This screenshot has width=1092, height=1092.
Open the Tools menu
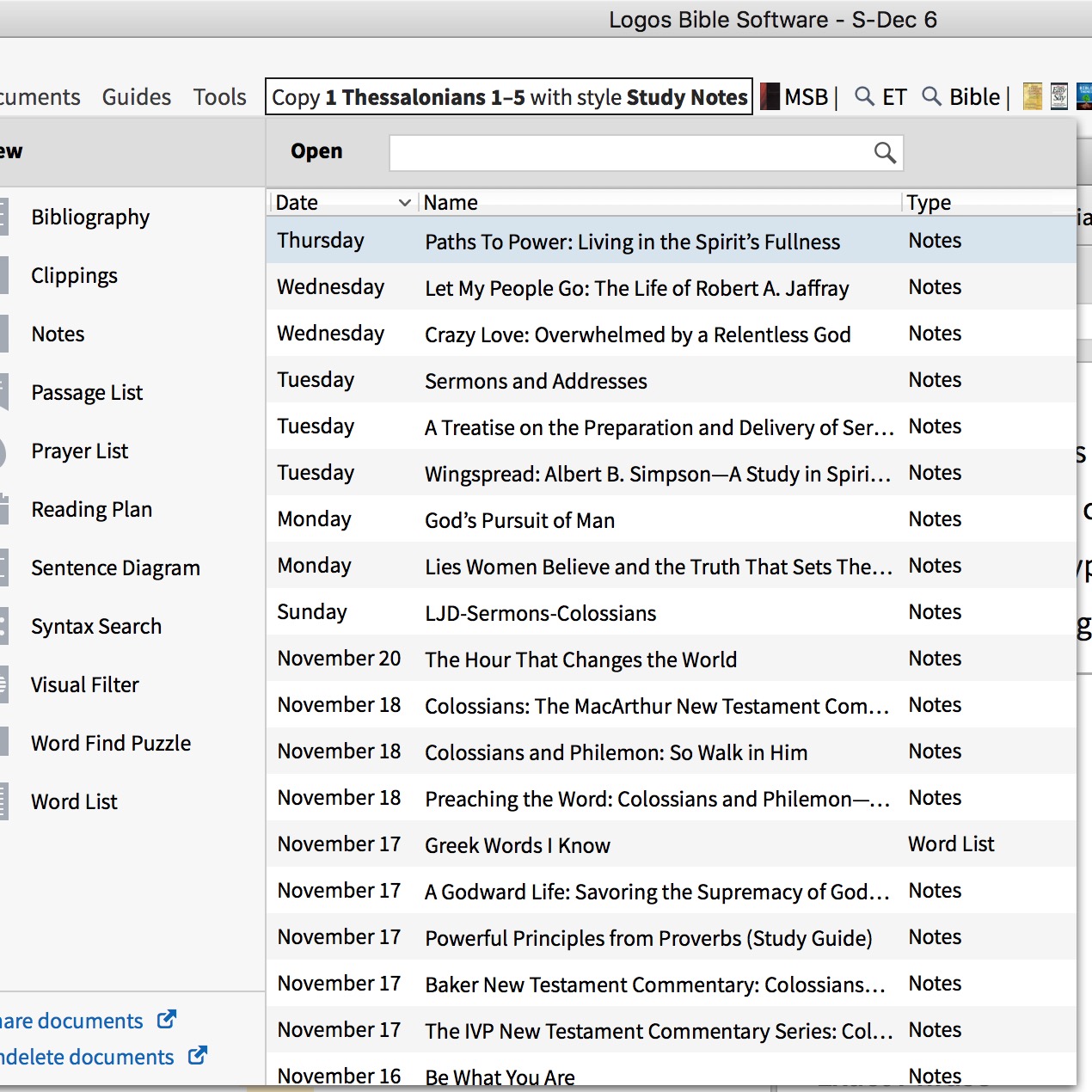pos(220,97)
